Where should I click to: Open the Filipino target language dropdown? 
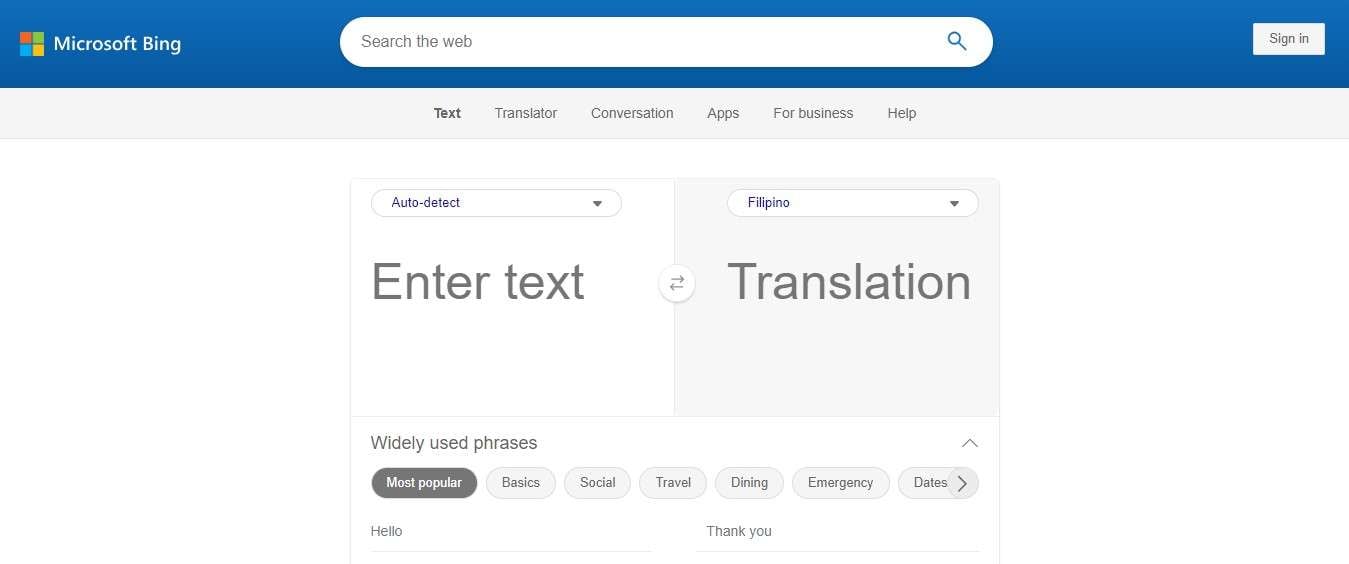pyautogui.click(x=852, y=203)
